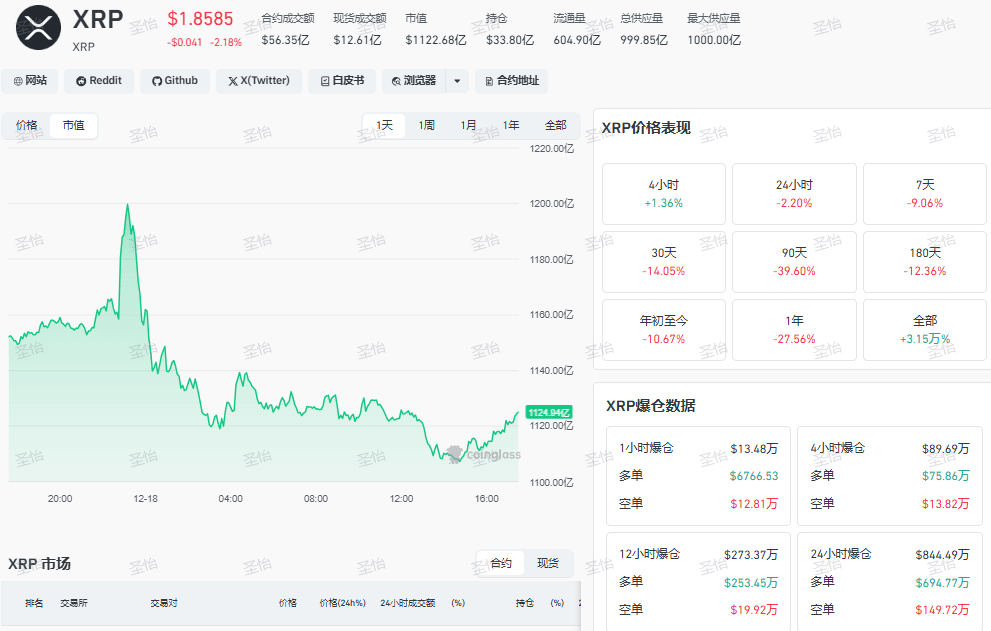This screenshot has width=991, height=631.
Task: Click the XRP coin logo
Action: click(39, 28)
